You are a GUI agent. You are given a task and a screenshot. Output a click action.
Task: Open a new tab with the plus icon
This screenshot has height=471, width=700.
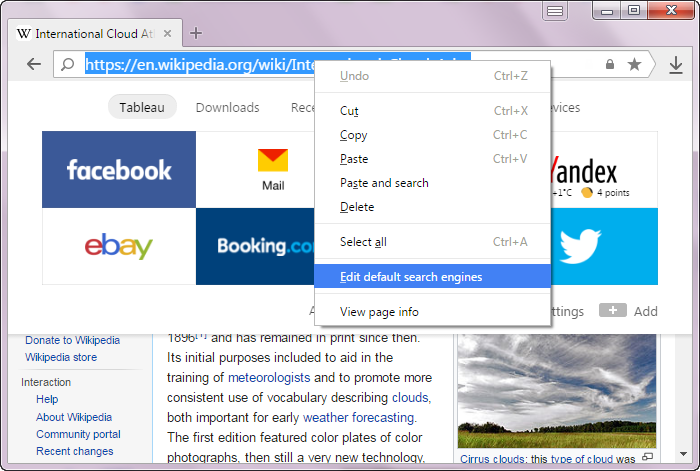click(196, 33)
